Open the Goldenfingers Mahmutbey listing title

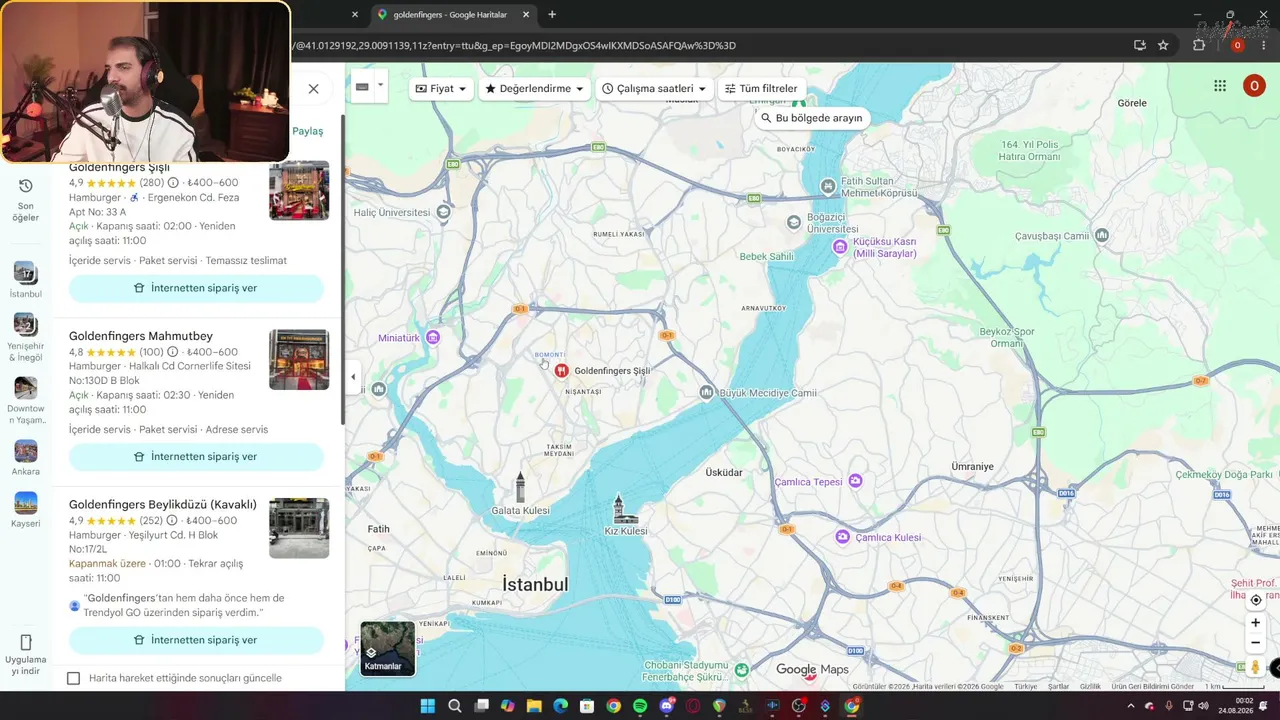click(x=141, y=336)
